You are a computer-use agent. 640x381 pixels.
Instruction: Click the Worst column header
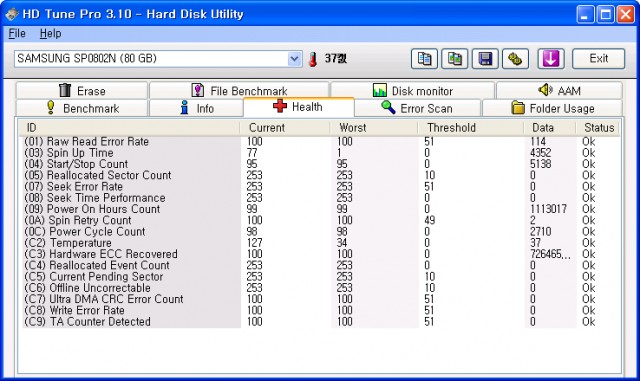point(374,127)
